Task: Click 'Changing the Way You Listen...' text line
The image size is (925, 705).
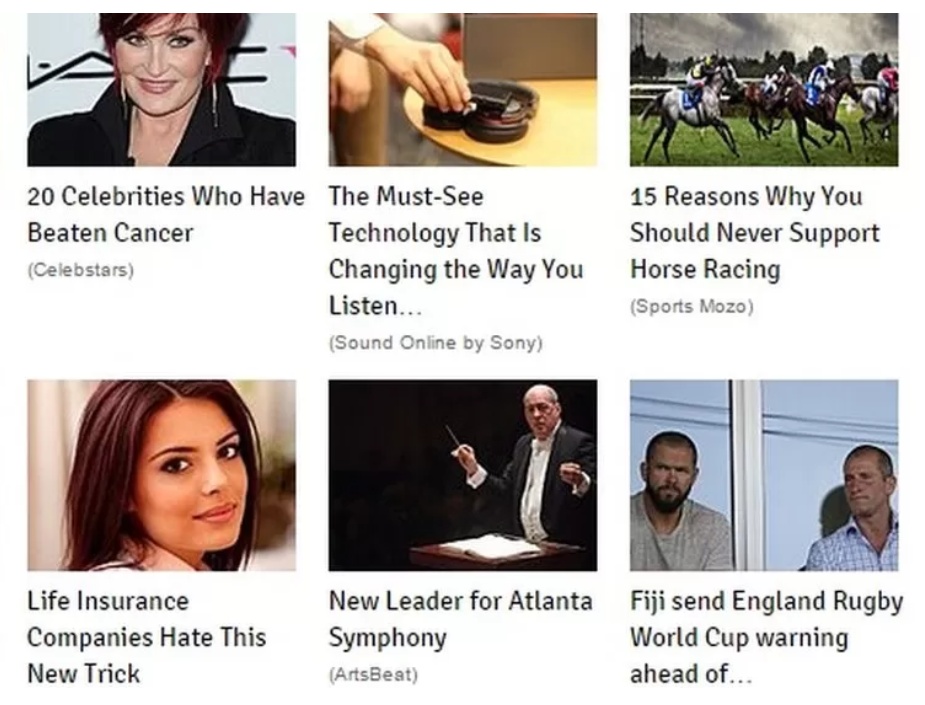Action: tap(455, 287)
